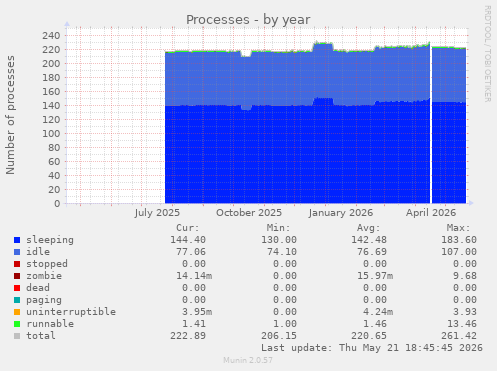
Task: Click zombie maximum value 9.68
Action: (465, 276)
